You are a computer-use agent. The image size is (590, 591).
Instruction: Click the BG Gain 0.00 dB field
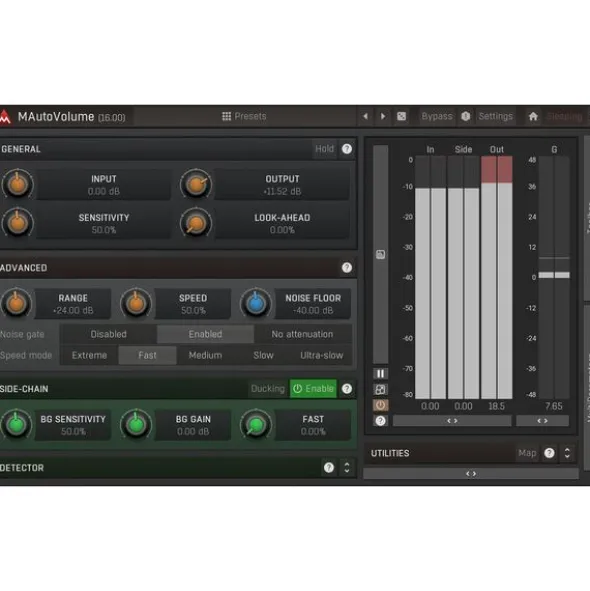193,425
